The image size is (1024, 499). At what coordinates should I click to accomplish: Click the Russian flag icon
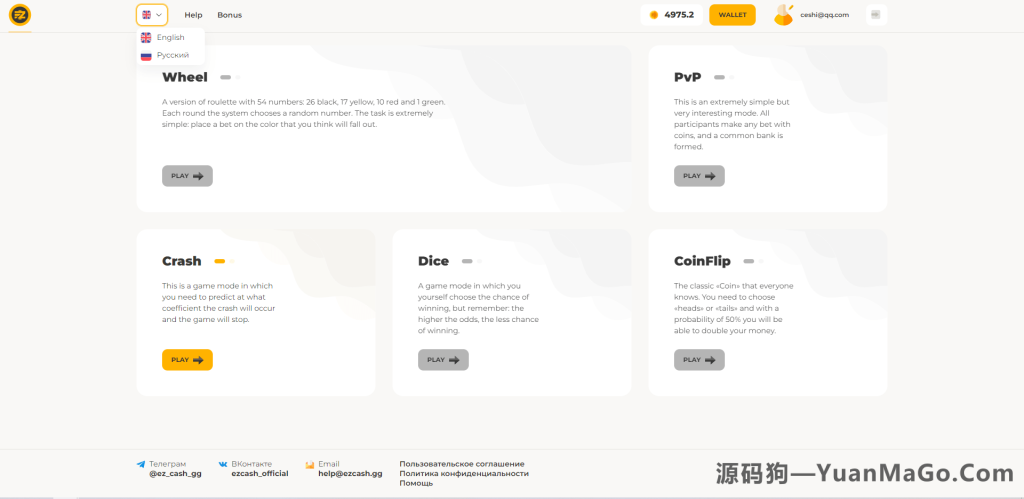click(146, 55)
